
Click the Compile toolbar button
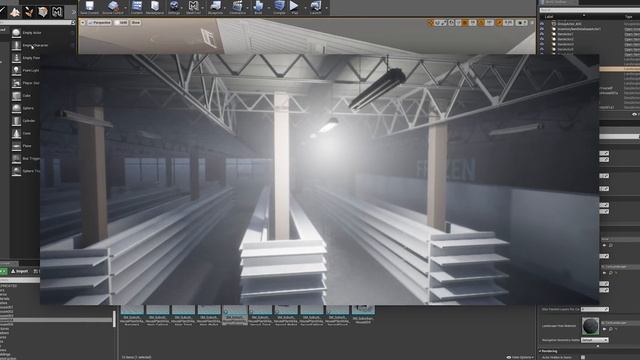[x=279, y=7]
